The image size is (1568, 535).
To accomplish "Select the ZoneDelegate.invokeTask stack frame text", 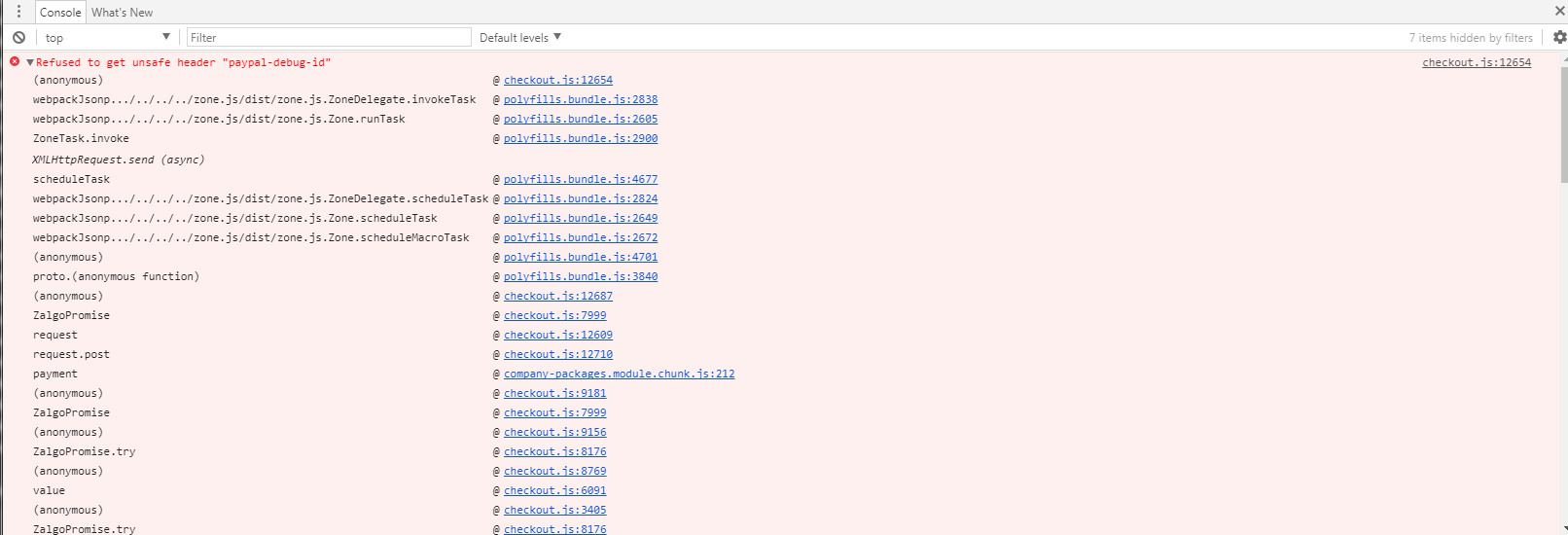I will point(255,99).
